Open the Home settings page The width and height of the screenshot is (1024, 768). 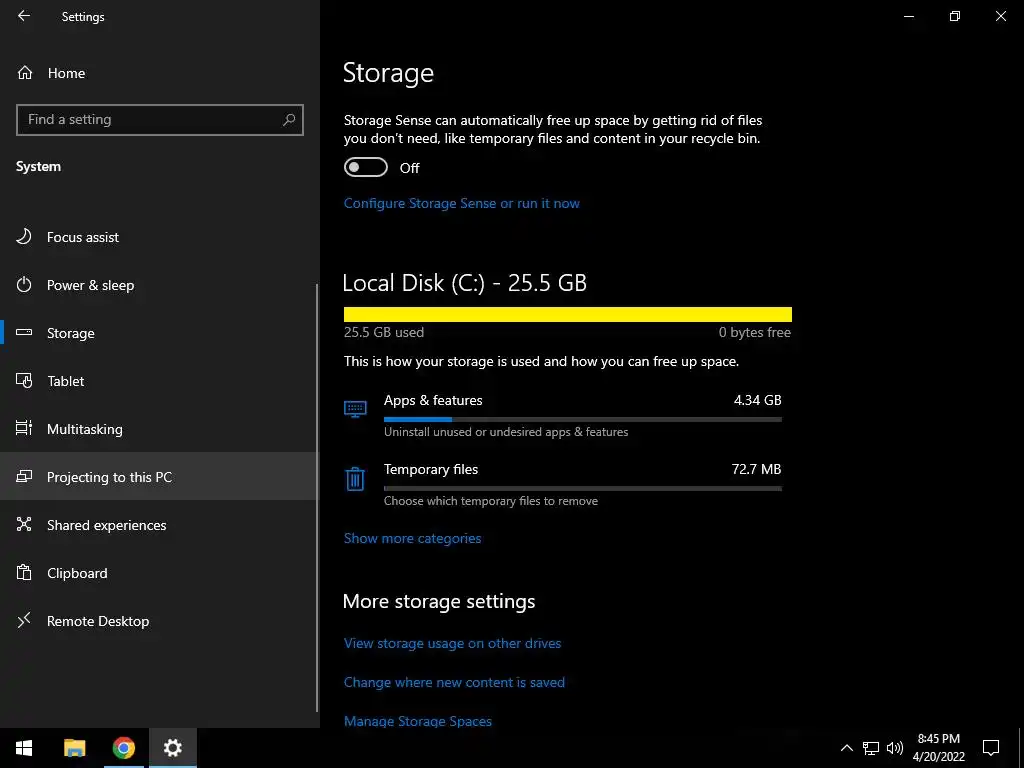point(66,73)
